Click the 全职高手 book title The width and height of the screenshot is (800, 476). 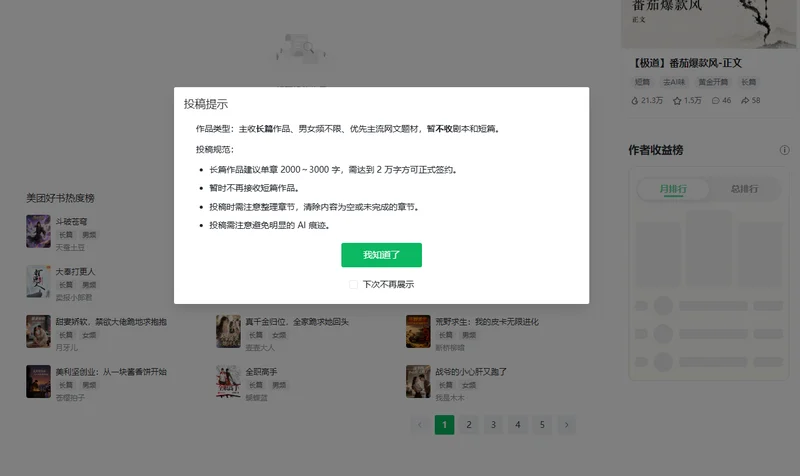(x=261, y=371)
